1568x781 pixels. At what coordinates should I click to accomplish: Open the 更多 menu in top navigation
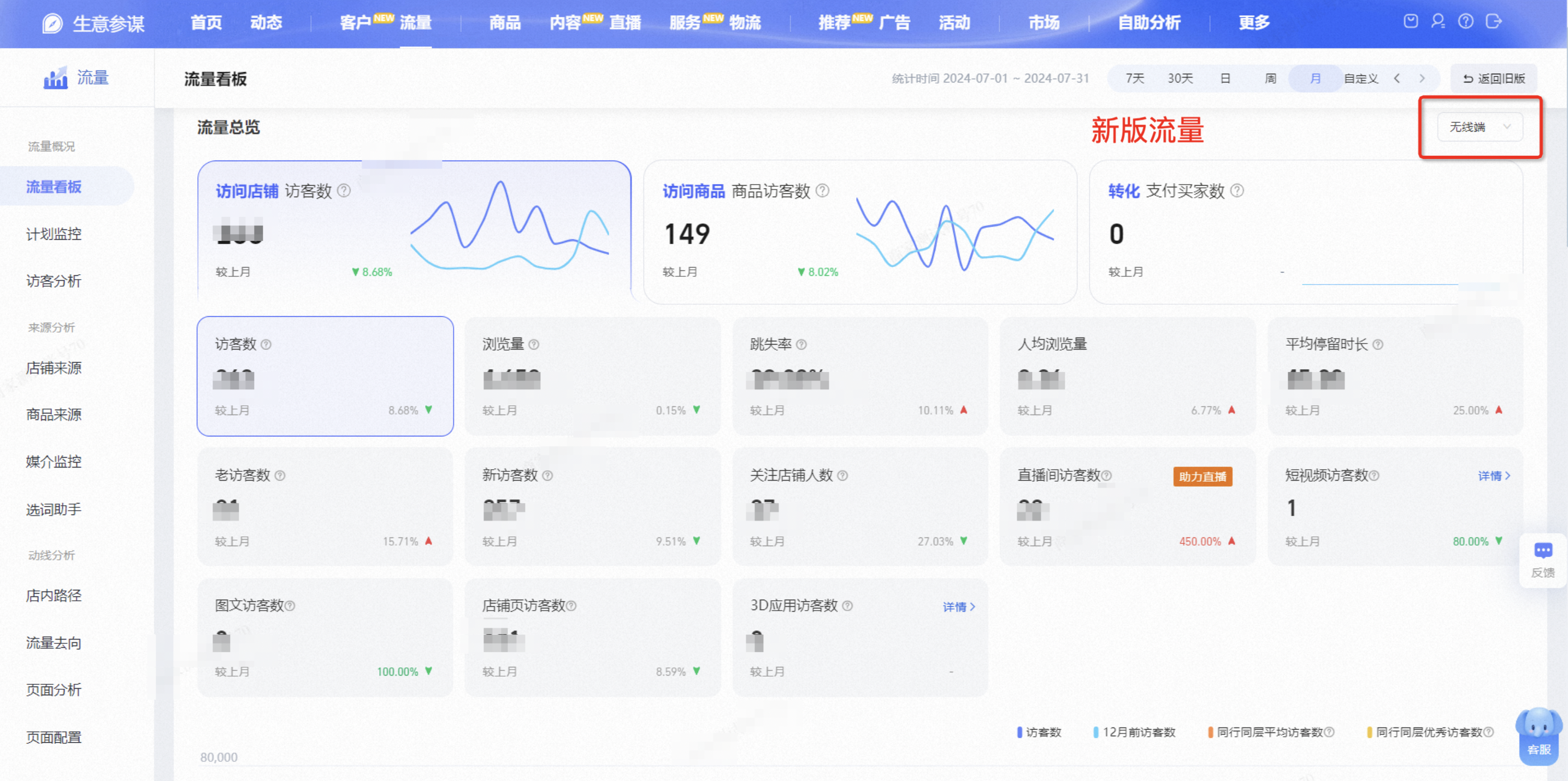1254,22
